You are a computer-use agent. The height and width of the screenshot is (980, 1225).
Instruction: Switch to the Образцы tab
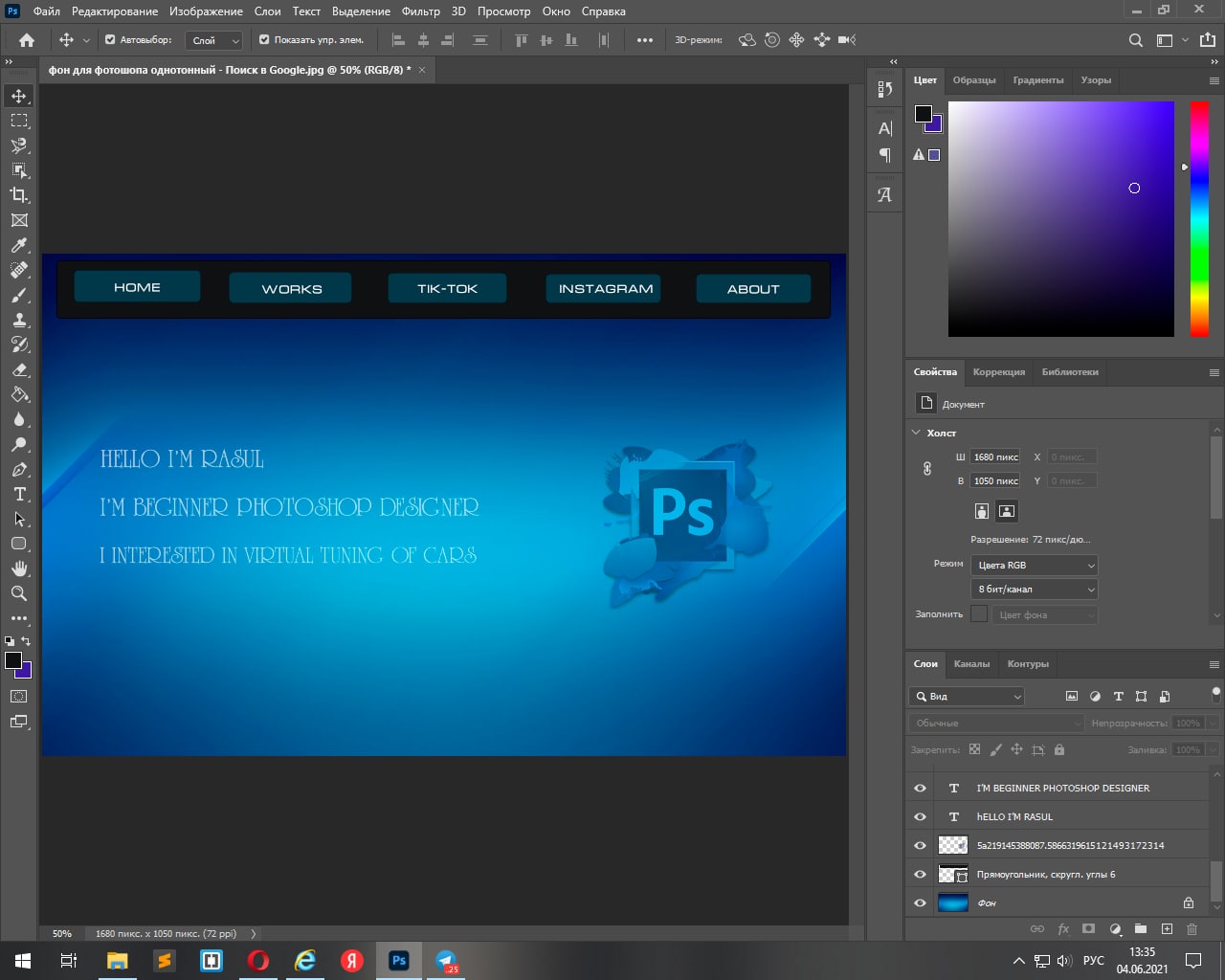point(974,80)
